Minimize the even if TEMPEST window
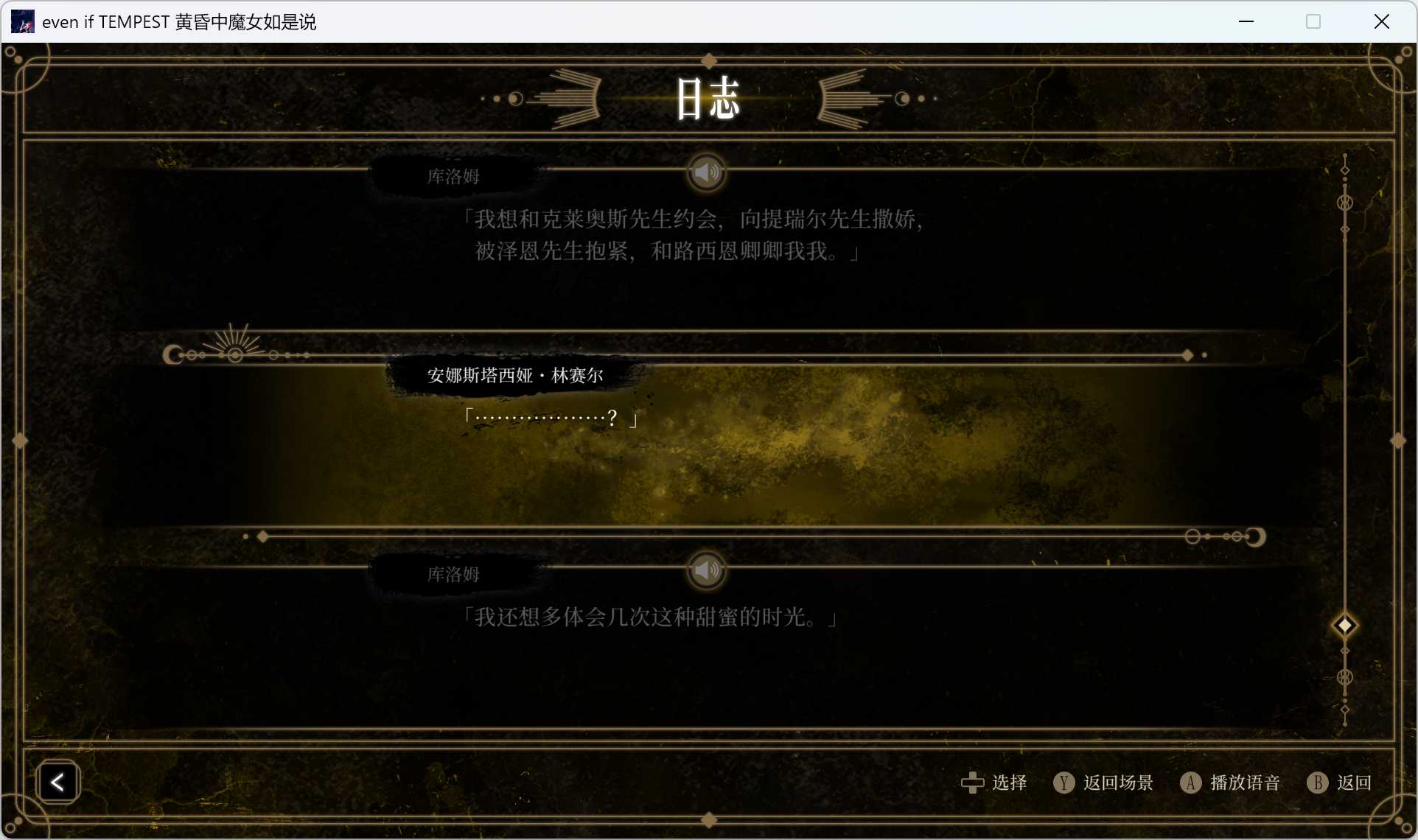Viewport: 1418px width, 840px height. pos(1246,21)
